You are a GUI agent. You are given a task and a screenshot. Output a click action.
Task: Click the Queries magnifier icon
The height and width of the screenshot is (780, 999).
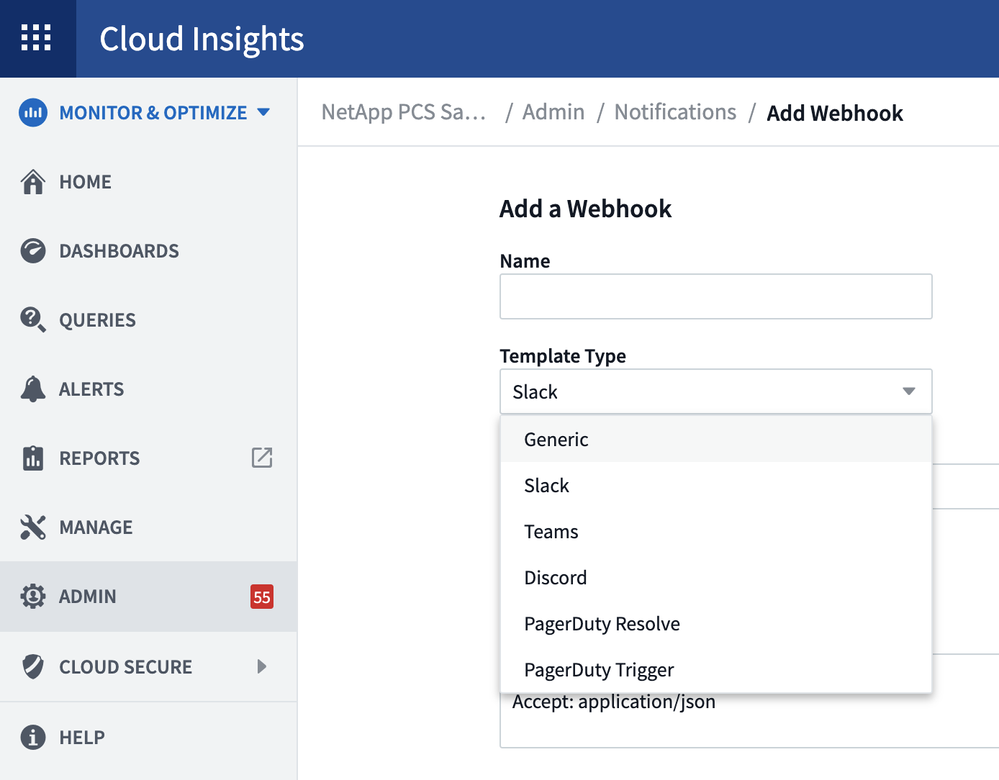point(33,320)
